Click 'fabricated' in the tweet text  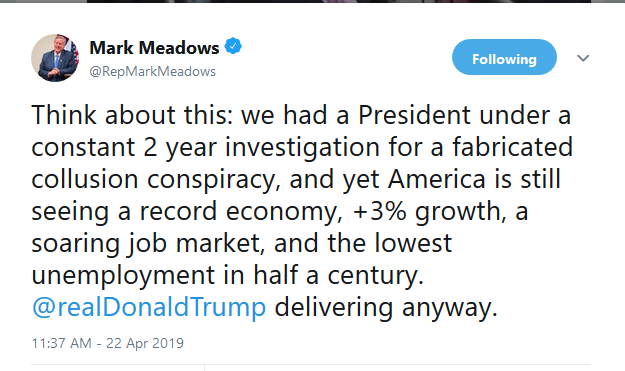pos(512,147)
